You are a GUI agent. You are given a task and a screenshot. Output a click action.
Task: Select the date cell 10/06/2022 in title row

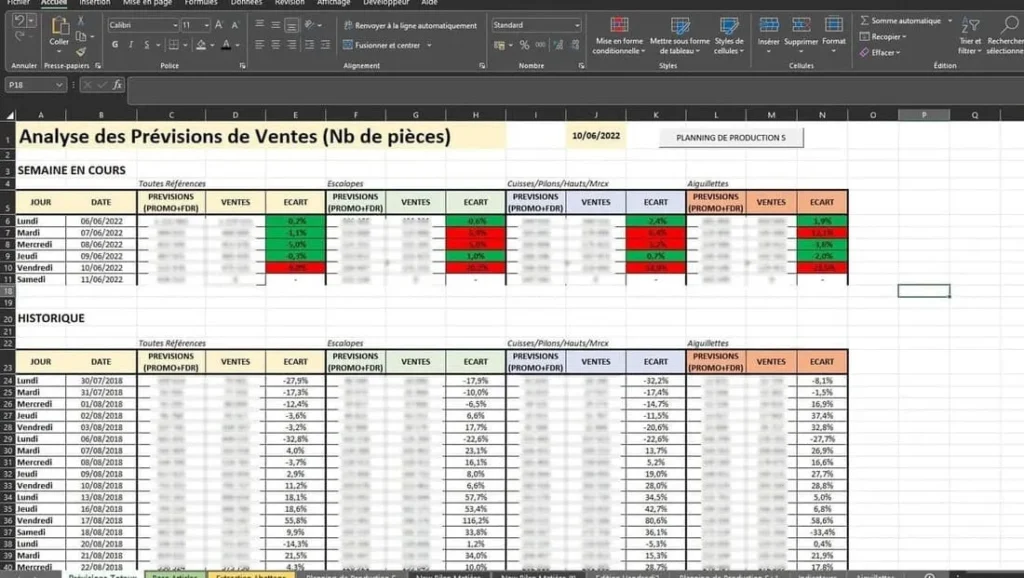click(x=596, y=136)
